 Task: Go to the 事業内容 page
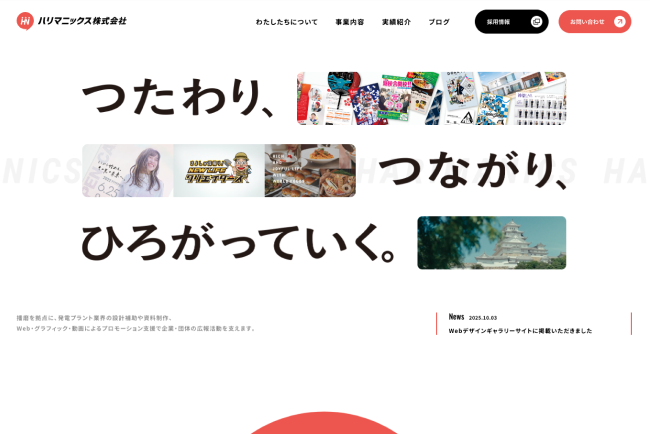coord(349,22)
